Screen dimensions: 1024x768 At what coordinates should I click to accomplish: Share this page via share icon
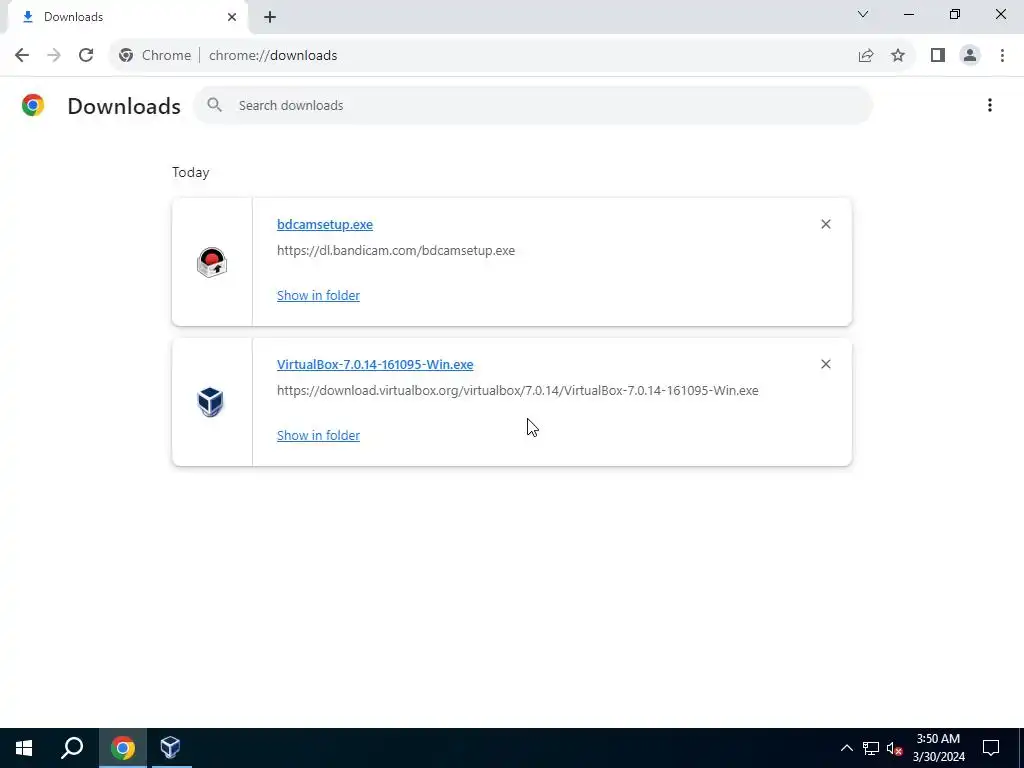[x=866, y=56]
